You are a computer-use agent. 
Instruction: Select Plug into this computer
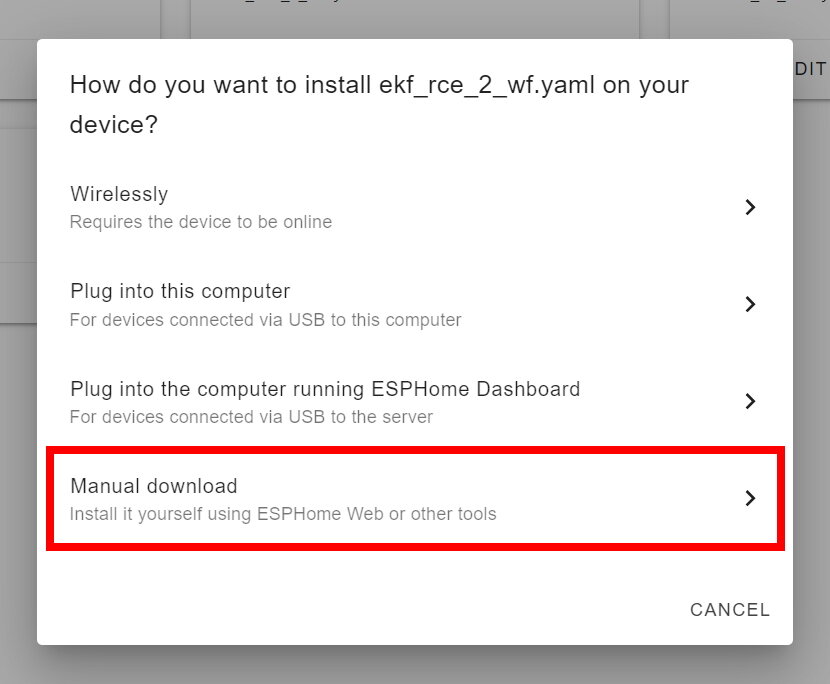[x=415, y=304]
